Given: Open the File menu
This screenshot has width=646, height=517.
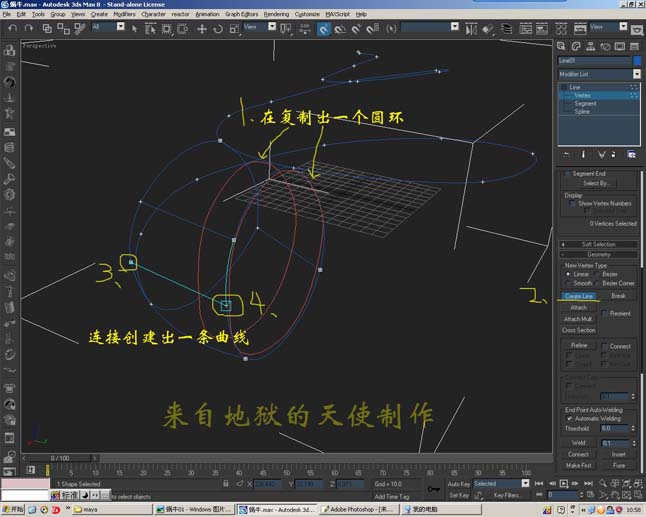Looking at the screenshot, I should (x=7, y=14).
